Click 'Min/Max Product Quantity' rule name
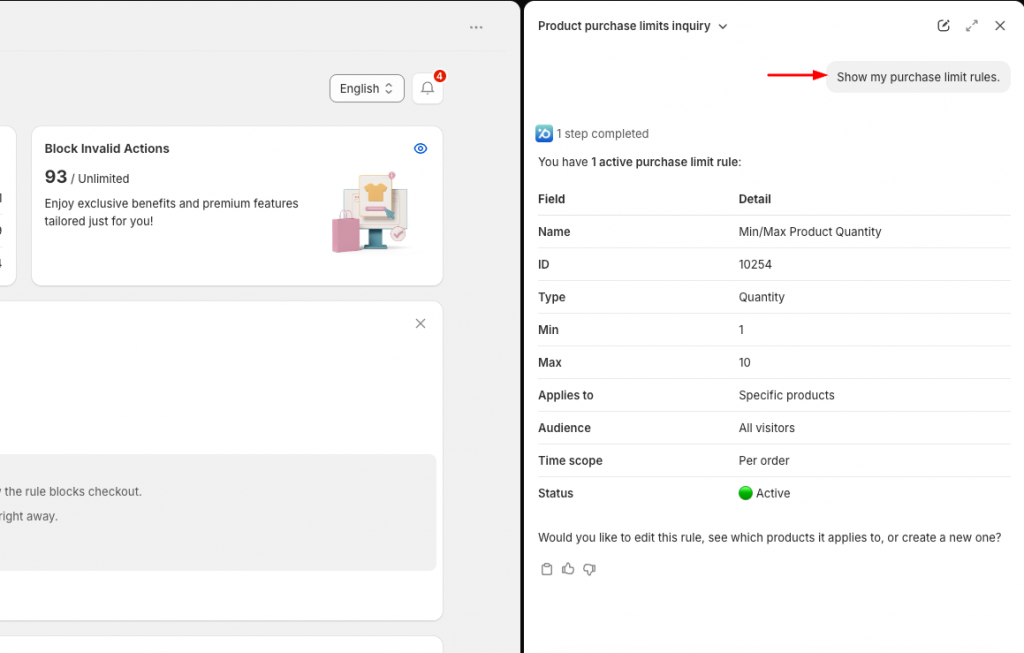This screenshot has width=1024, height=653. click(x=810, y=232)
